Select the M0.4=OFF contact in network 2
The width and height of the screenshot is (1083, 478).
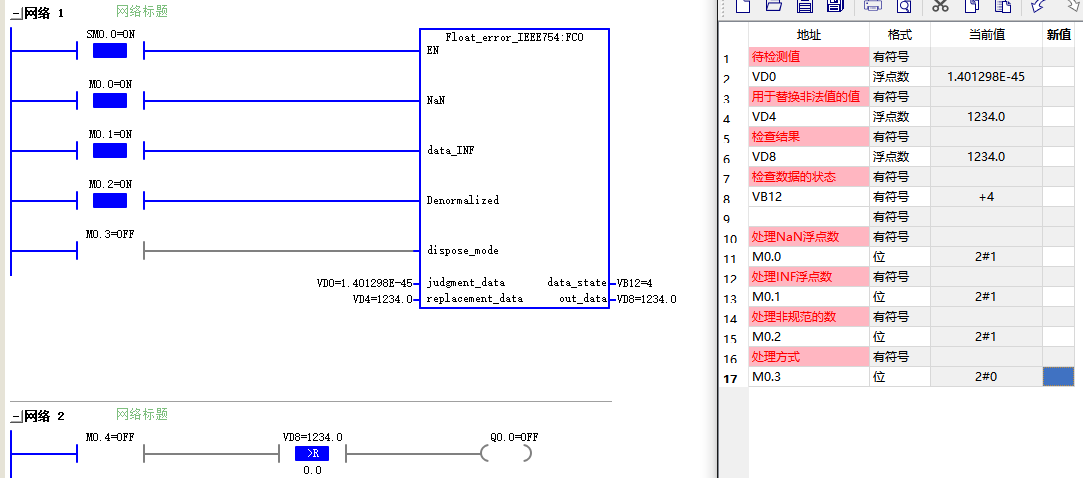(x=110, y=453)
